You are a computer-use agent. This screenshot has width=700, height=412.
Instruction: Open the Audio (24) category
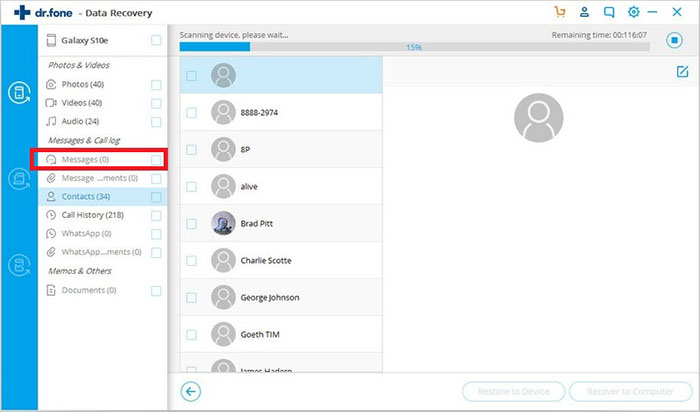[x=103, y=121]
